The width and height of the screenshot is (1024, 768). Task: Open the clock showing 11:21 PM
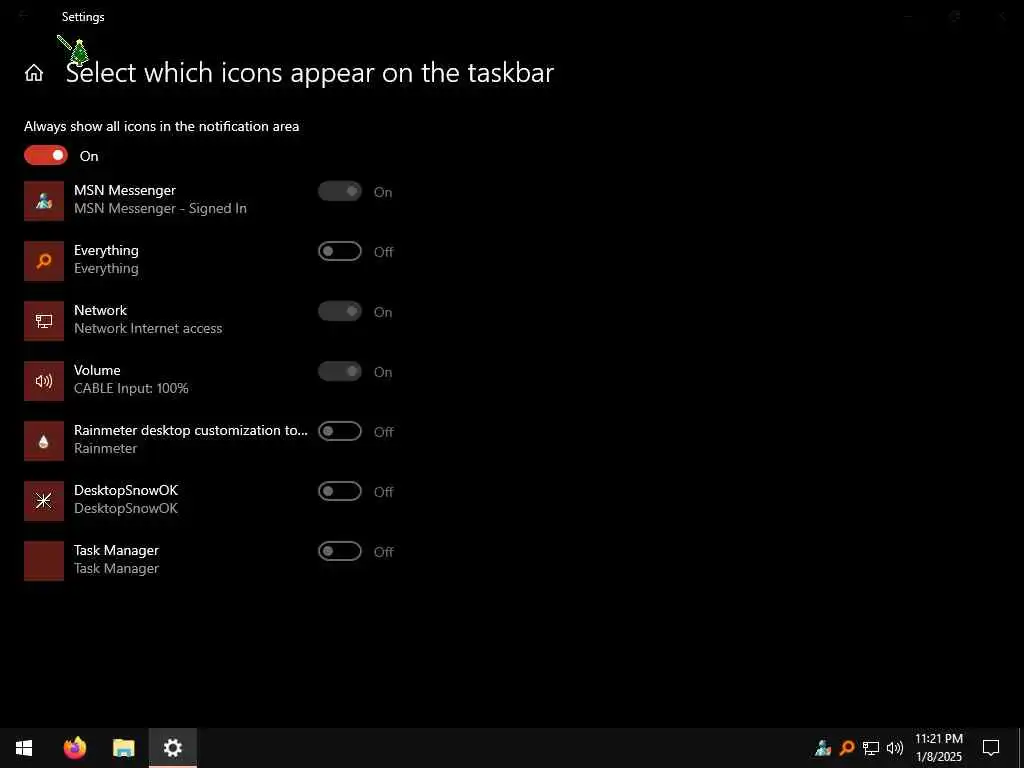(938, 748)
